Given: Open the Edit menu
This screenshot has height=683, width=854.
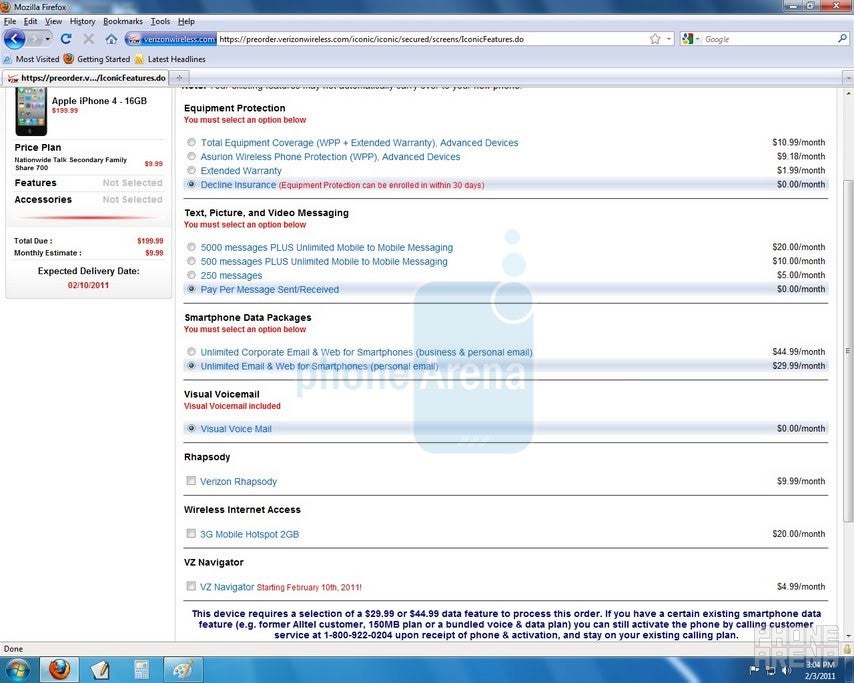Looking at the screenshot, I should (x=30, y=21).
